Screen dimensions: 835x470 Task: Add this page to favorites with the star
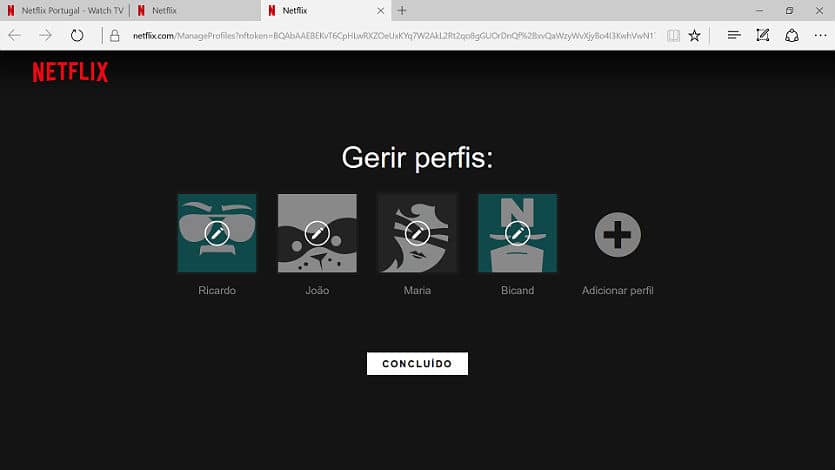[694, 35]
